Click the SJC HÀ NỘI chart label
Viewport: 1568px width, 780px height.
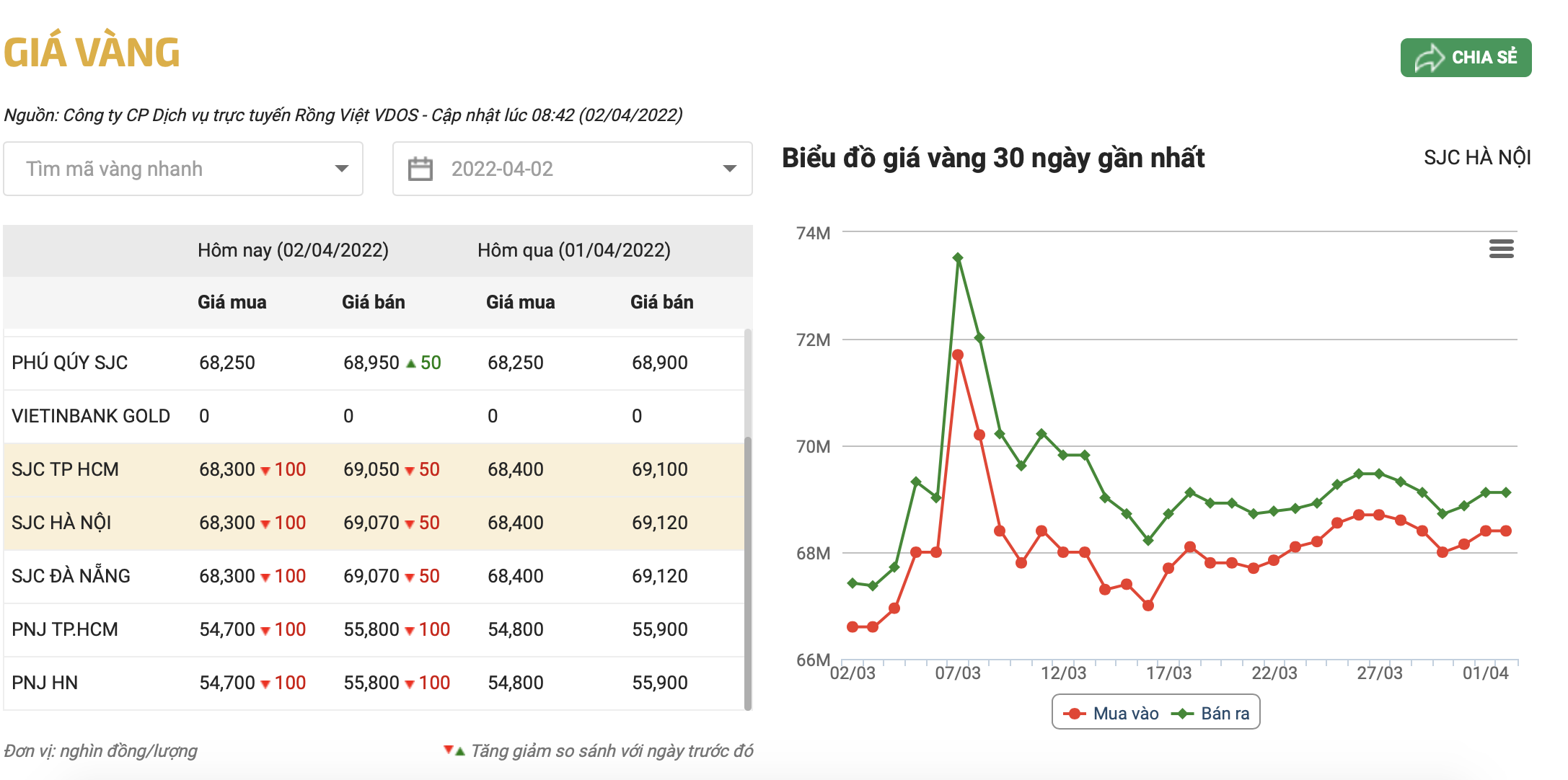pyautogui.click(x=1477, y=157)
